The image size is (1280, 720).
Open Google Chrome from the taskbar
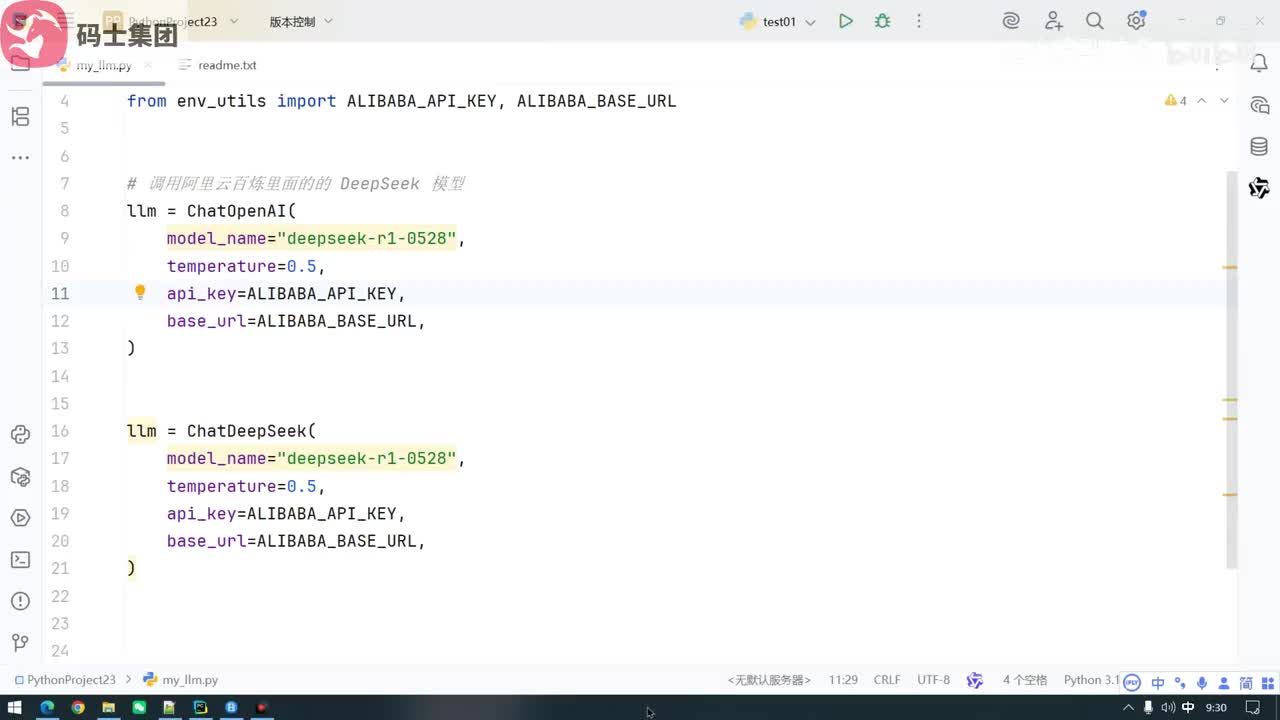[77, 707]
